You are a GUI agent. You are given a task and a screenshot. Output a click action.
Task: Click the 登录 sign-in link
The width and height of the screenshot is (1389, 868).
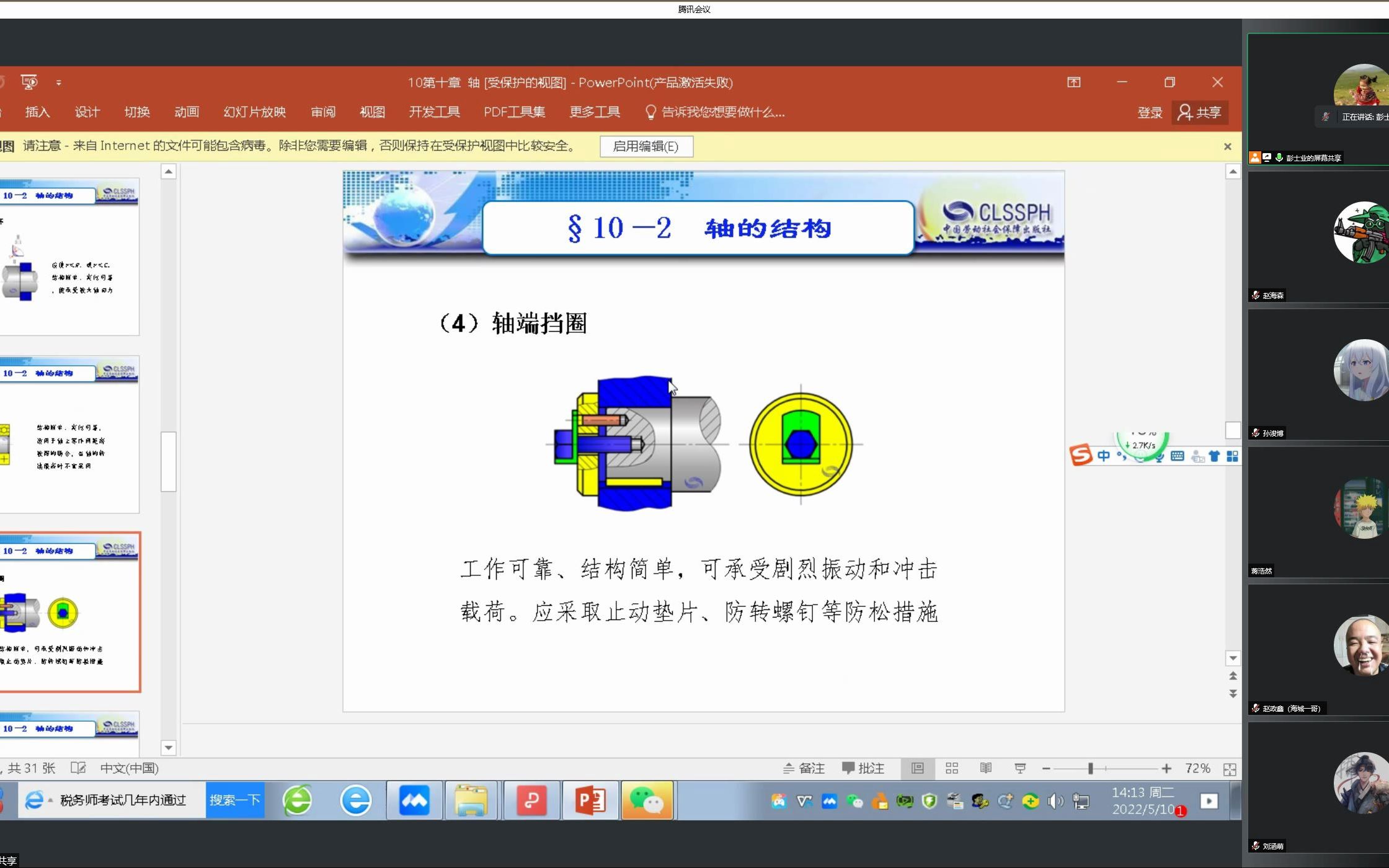tap(1150, 113)
